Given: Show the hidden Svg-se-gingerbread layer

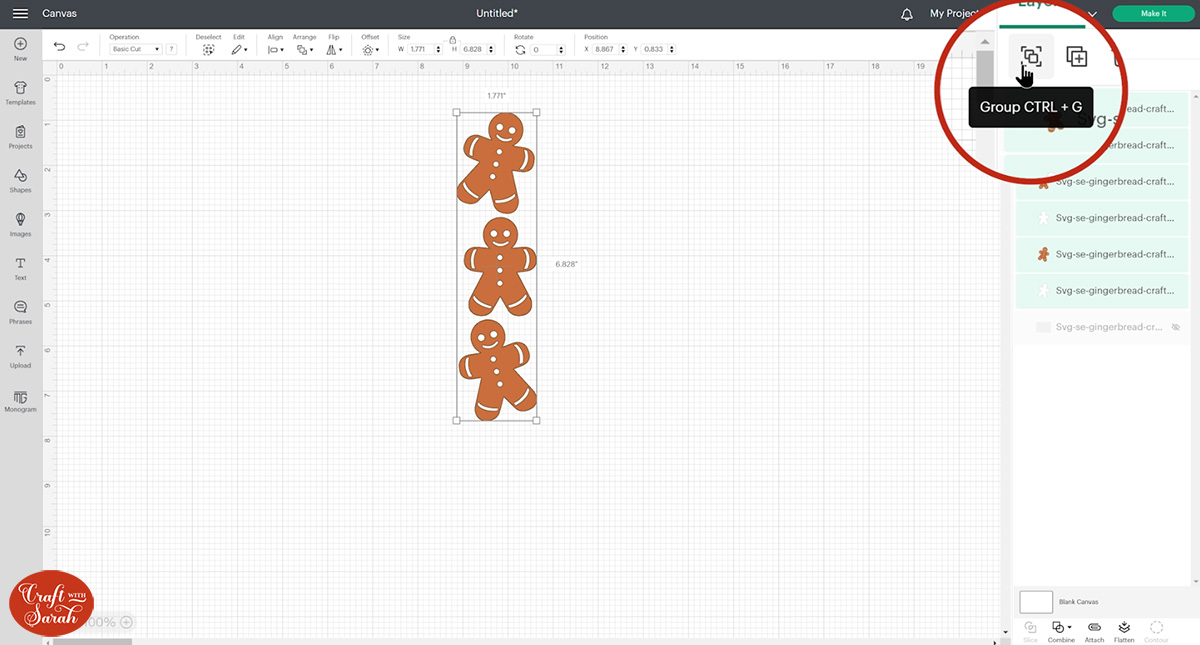Looking at the screenshot, I should [x=1176, y=327].
